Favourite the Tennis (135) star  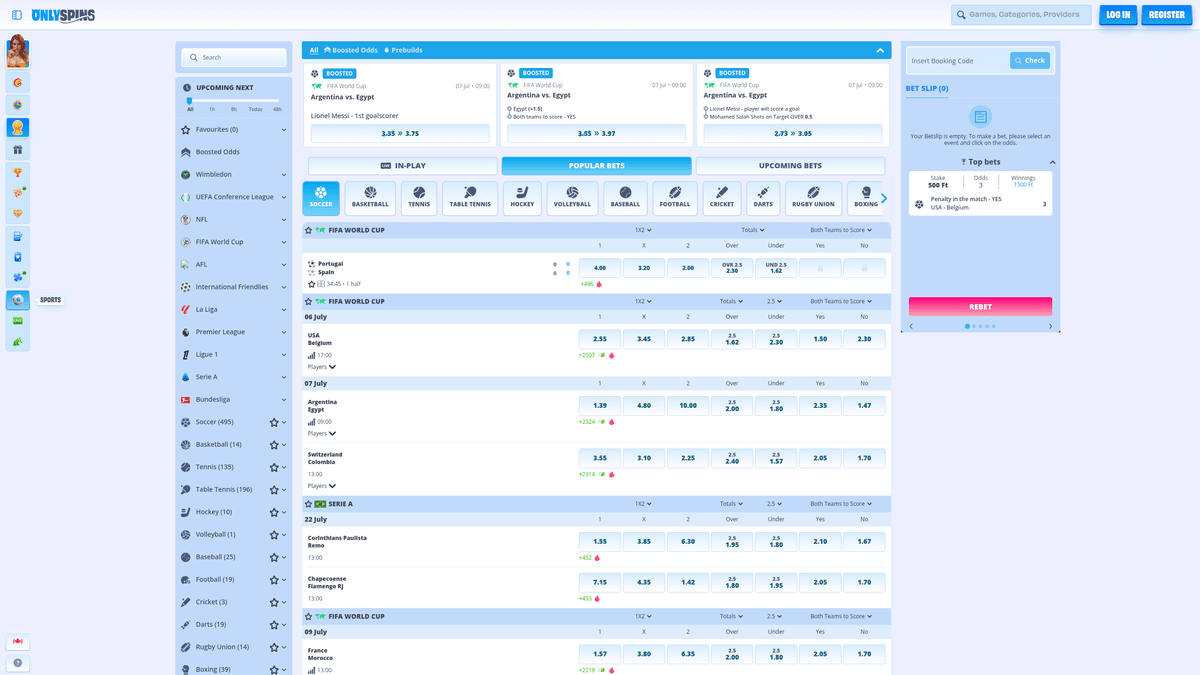pyautogui.click(x=274, y=467)
